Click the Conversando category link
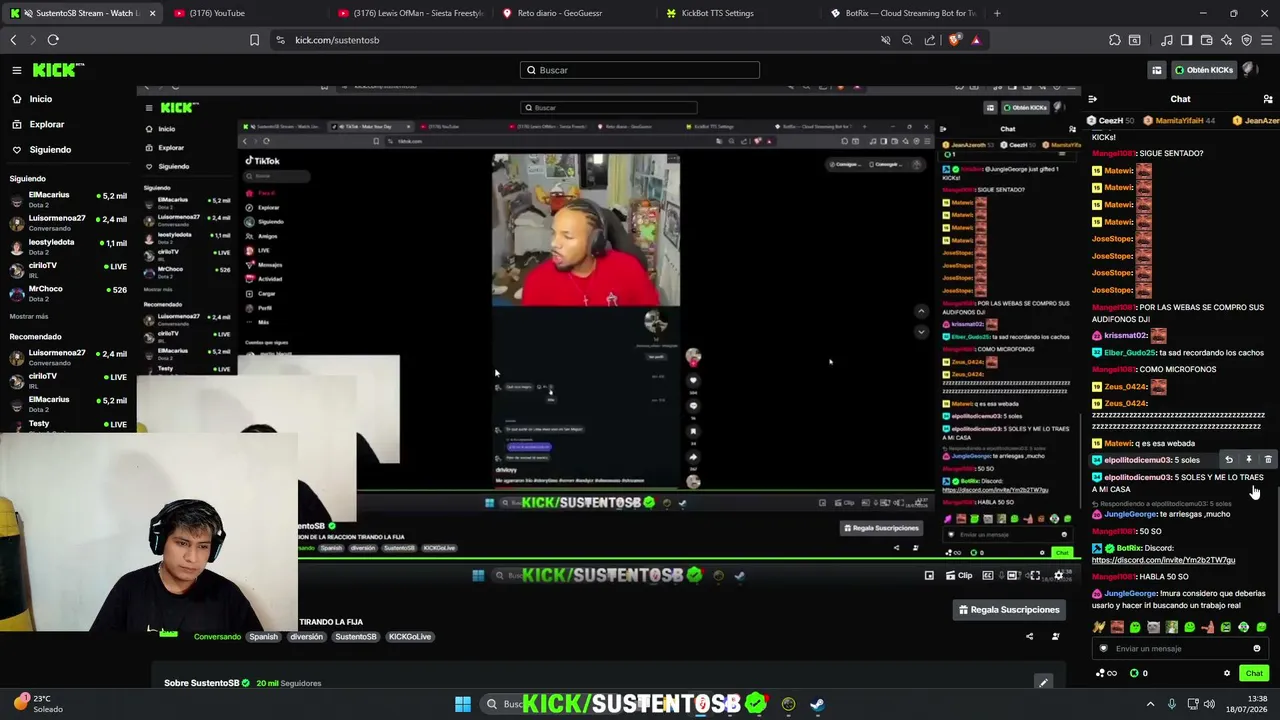The width and height of the screenshot is (1280, 720). click(x=217, y=637)
